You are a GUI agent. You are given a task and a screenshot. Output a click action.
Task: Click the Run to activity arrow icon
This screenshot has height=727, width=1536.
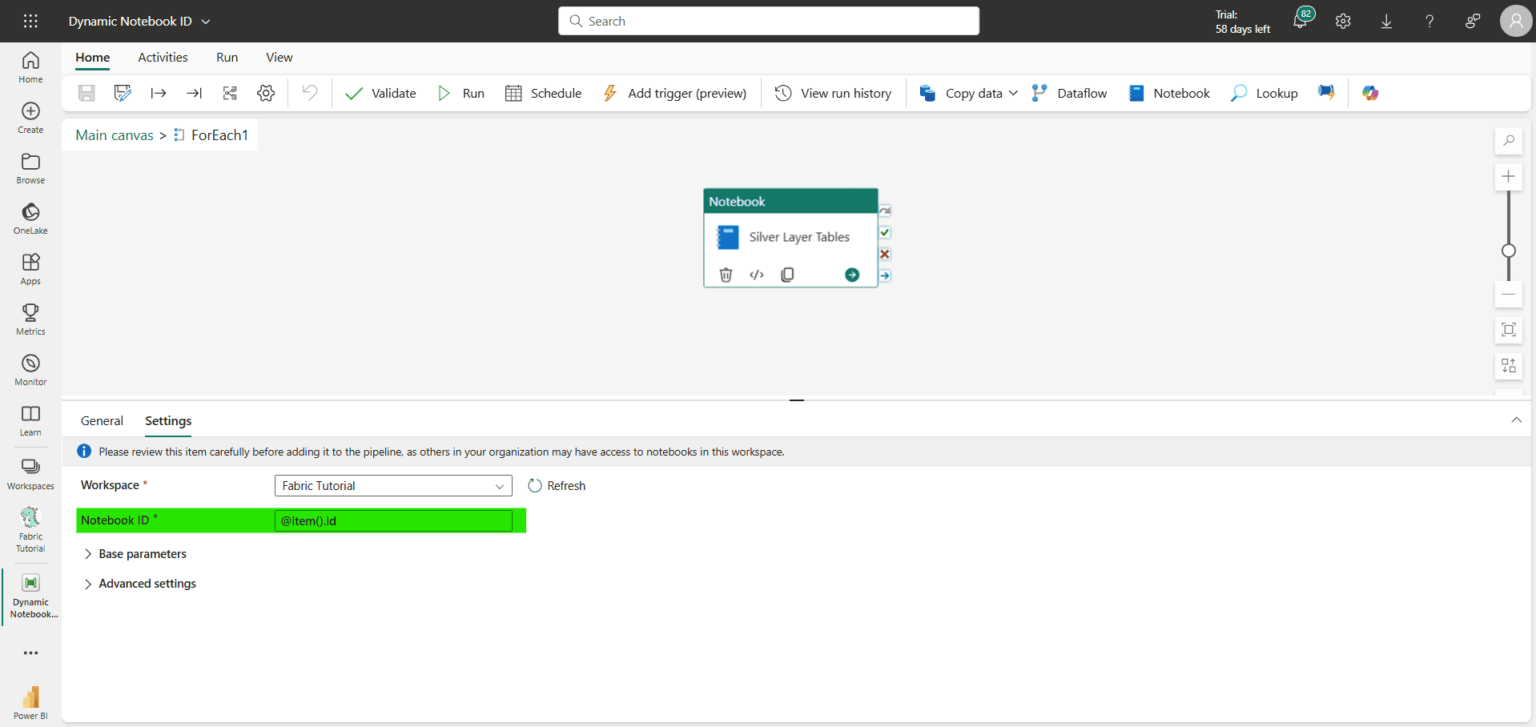(x=158, y=93)
